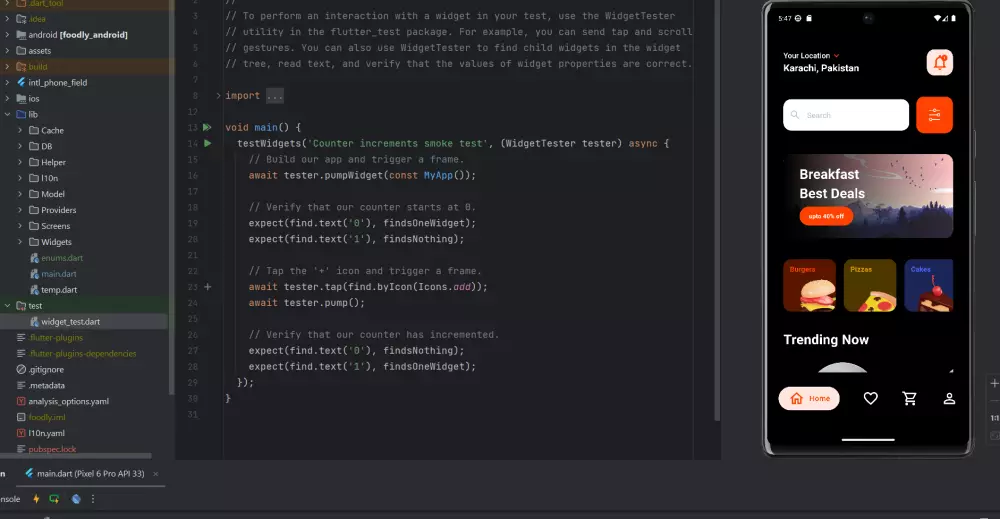1000x519 pixels.
Task: Open the Pizzas category card
Action: click(x=870, y=286)
